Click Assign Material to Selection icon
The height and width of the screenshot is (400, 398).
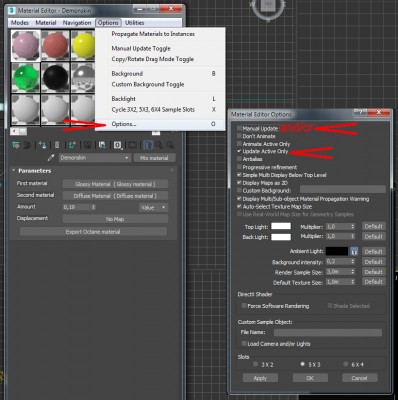click(42, 145)
